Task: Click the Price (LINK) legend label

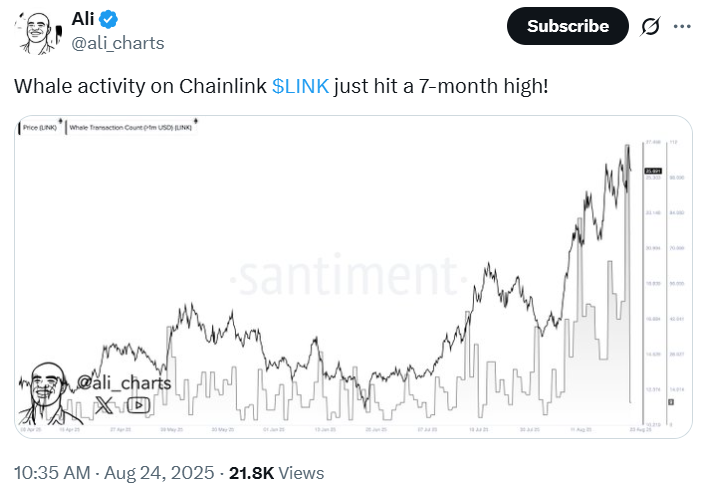Action: point(40,128)
